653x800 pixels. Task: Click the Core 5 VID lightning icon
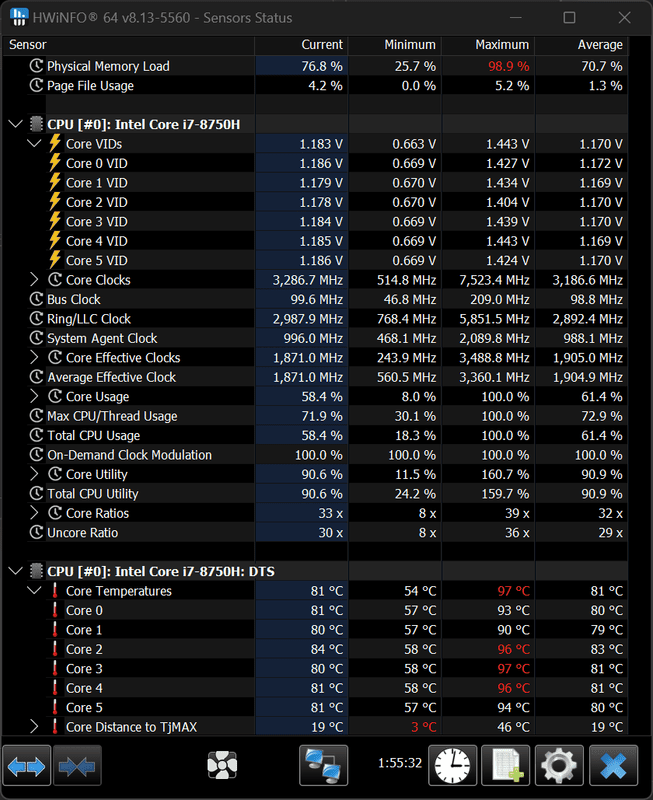55,260
